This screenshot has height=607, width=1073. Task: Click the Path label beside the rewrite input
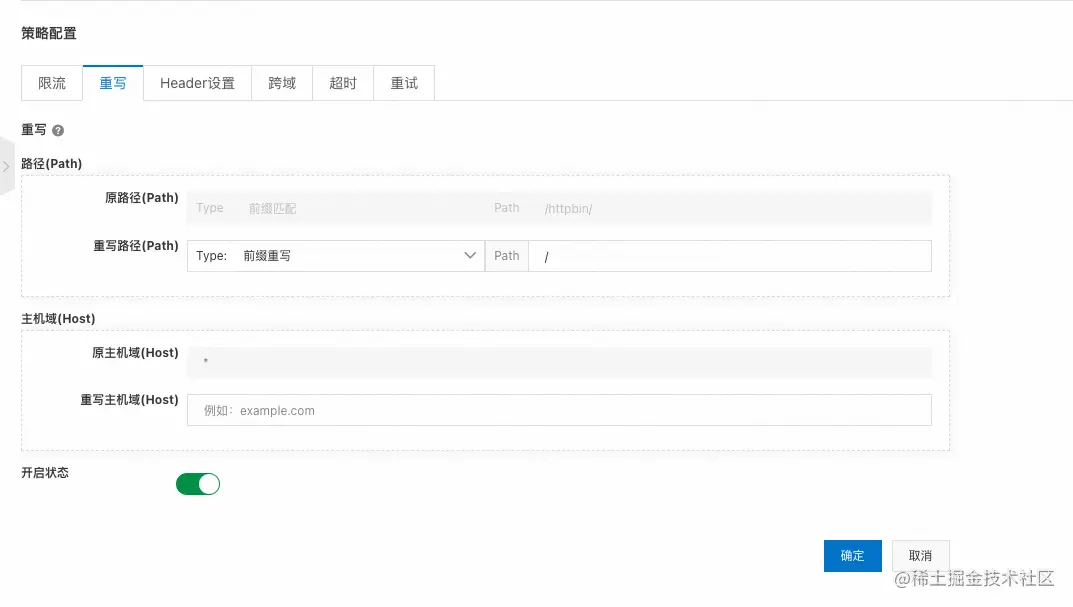click(x=506, y=255)
